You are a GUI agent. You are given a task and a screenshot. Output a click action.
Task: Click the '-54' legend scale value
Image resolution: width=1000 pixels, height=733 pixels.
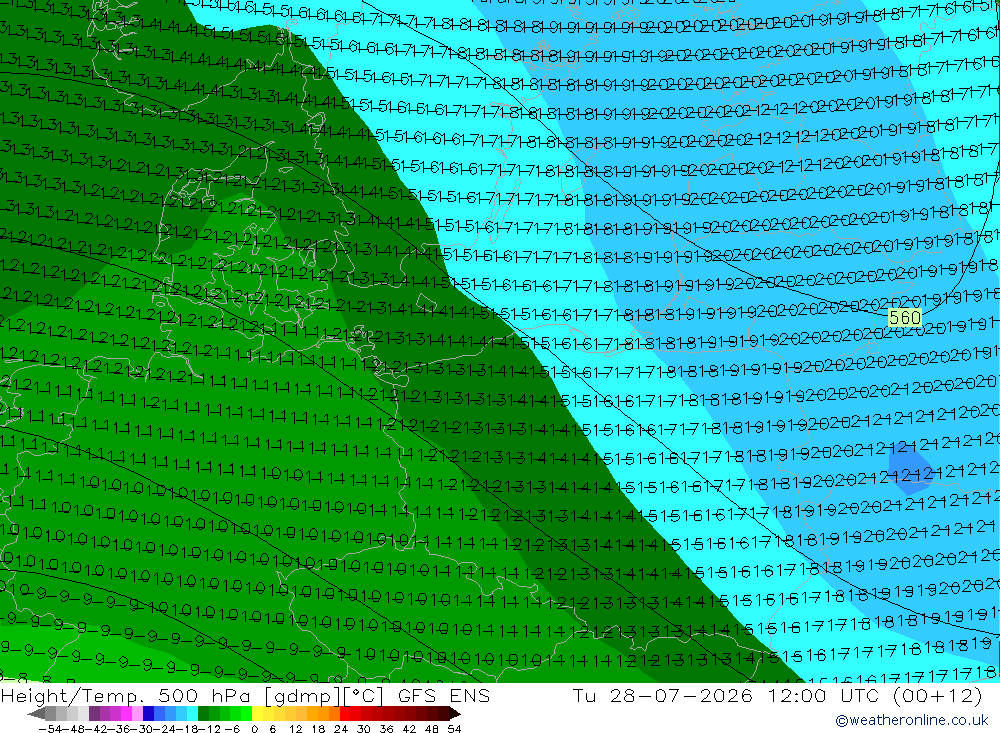tap(51, 729)
